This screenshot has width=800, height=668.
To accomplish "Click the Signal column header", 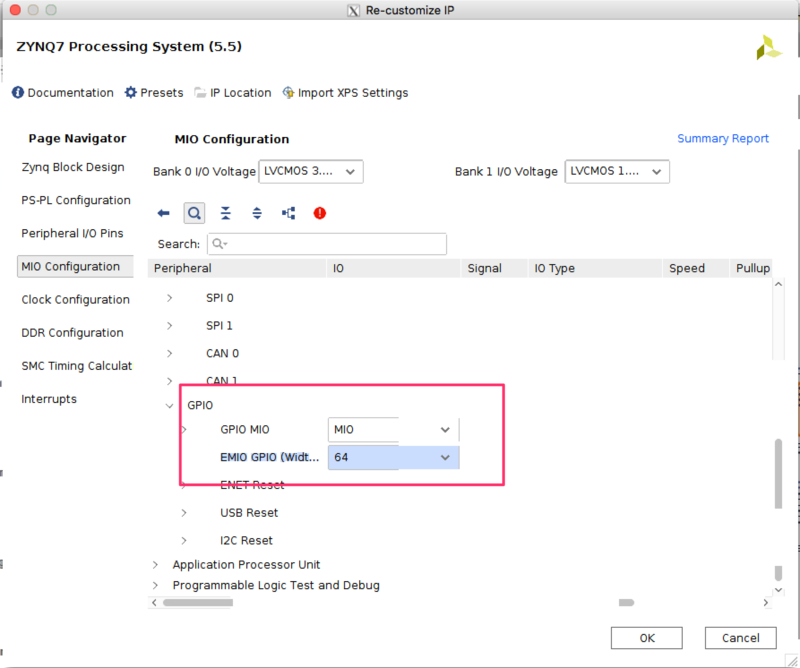I will (494, 268).
